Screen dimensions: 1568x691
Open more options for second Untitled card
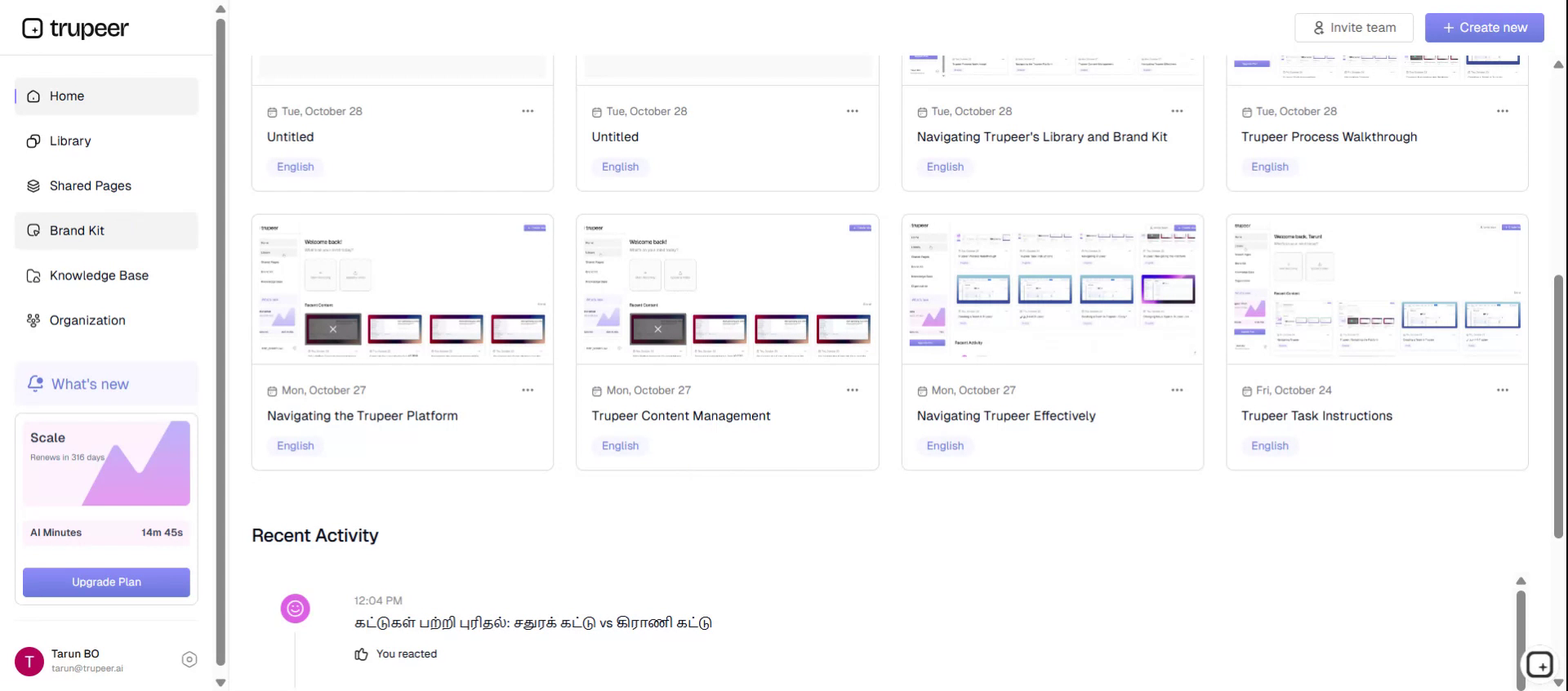coord(853,111)
